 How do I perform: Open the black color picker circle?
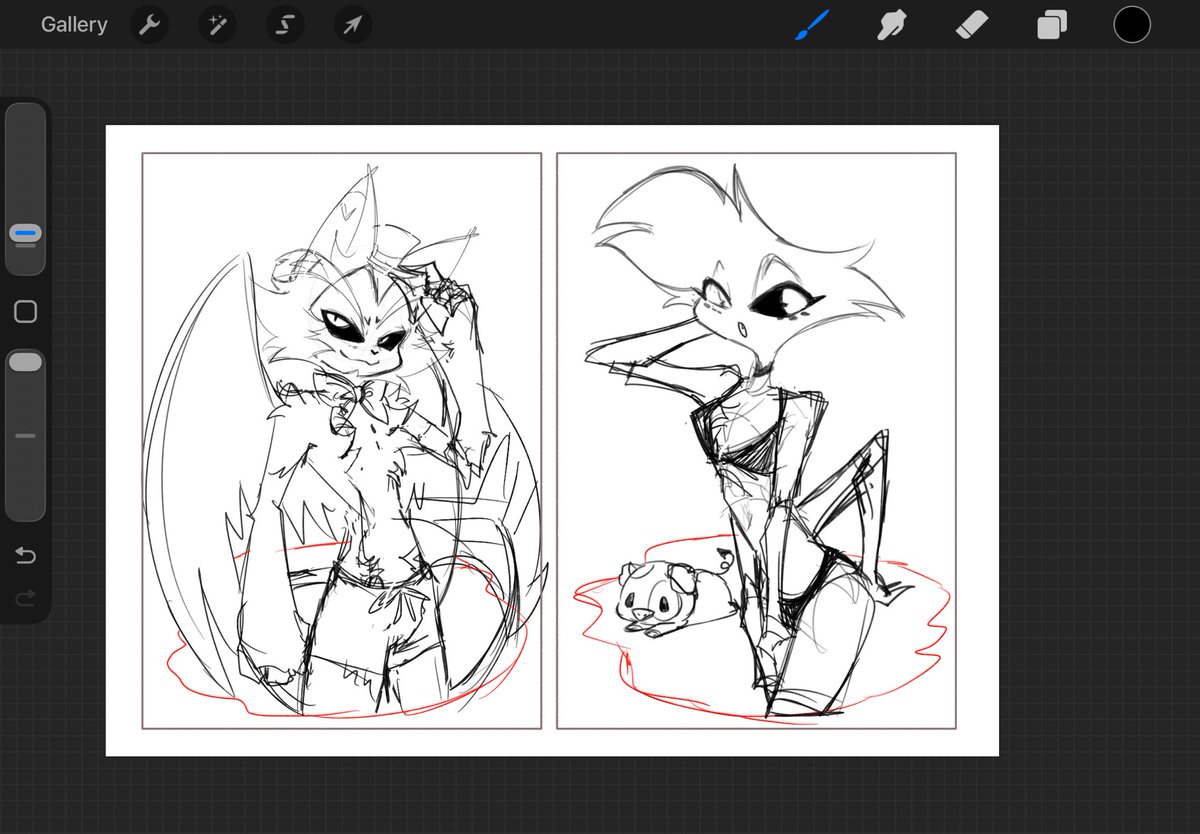click(x=1132, y=25)
